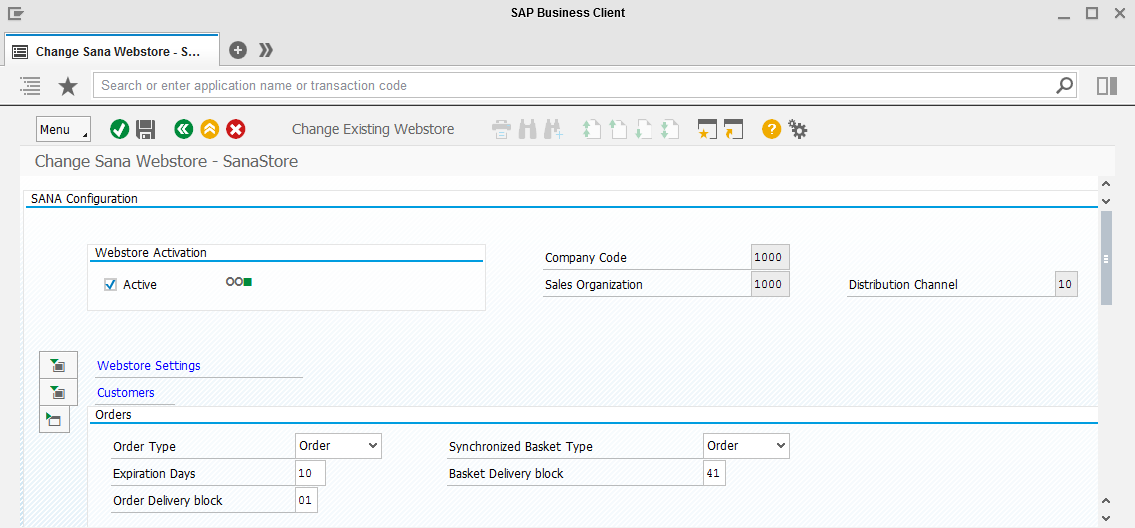Viewport: 1135px width, 528px height.
Task: Click the Expiration Days field
Action: click(x=311, y=474)
